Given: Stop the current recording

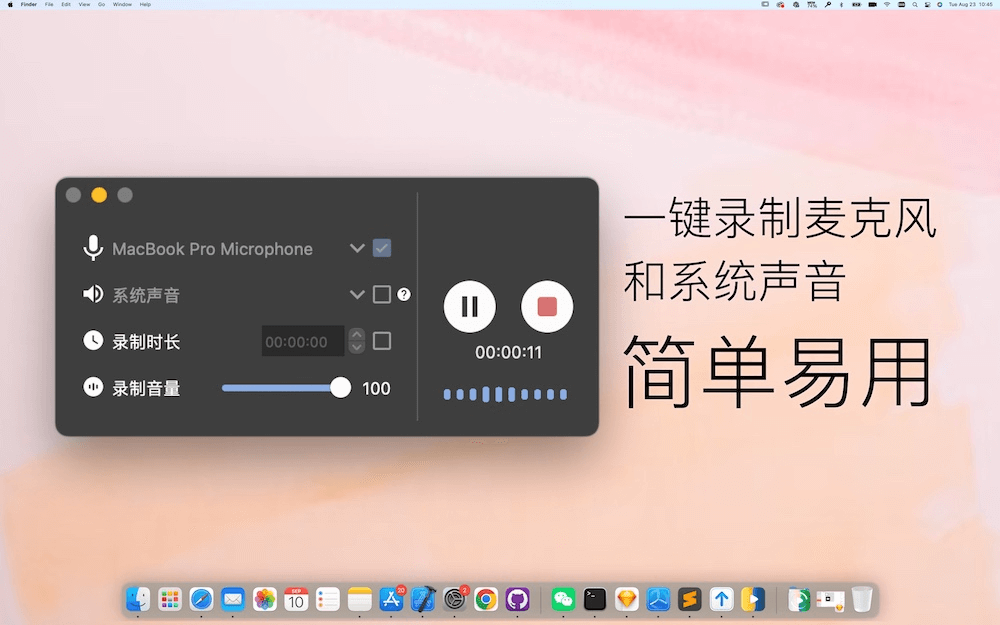Looking at the screenshot, I should pyautogui.click(x=546, y=306).
